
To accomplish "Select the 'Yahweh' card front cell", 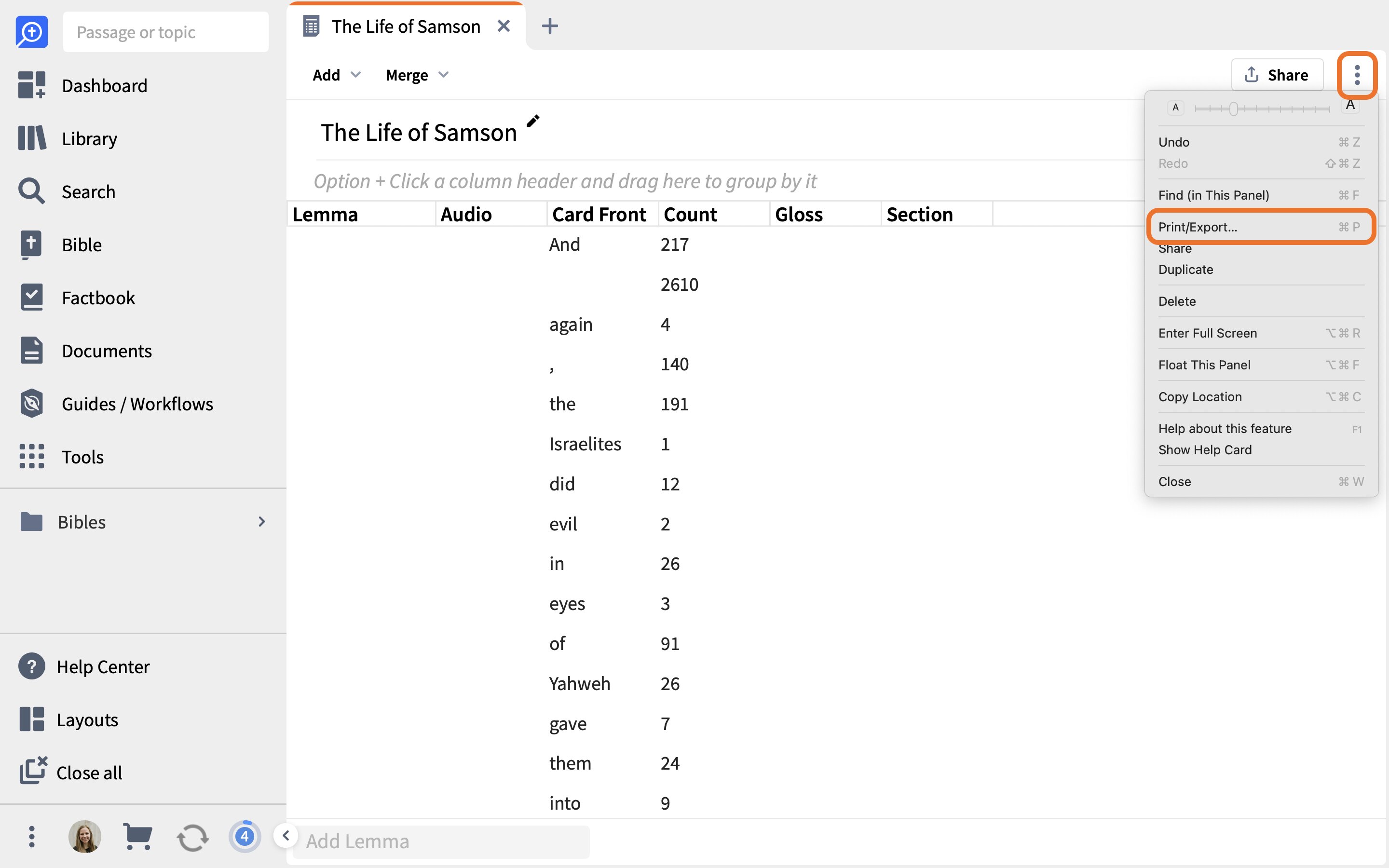I will coord(579,683).
